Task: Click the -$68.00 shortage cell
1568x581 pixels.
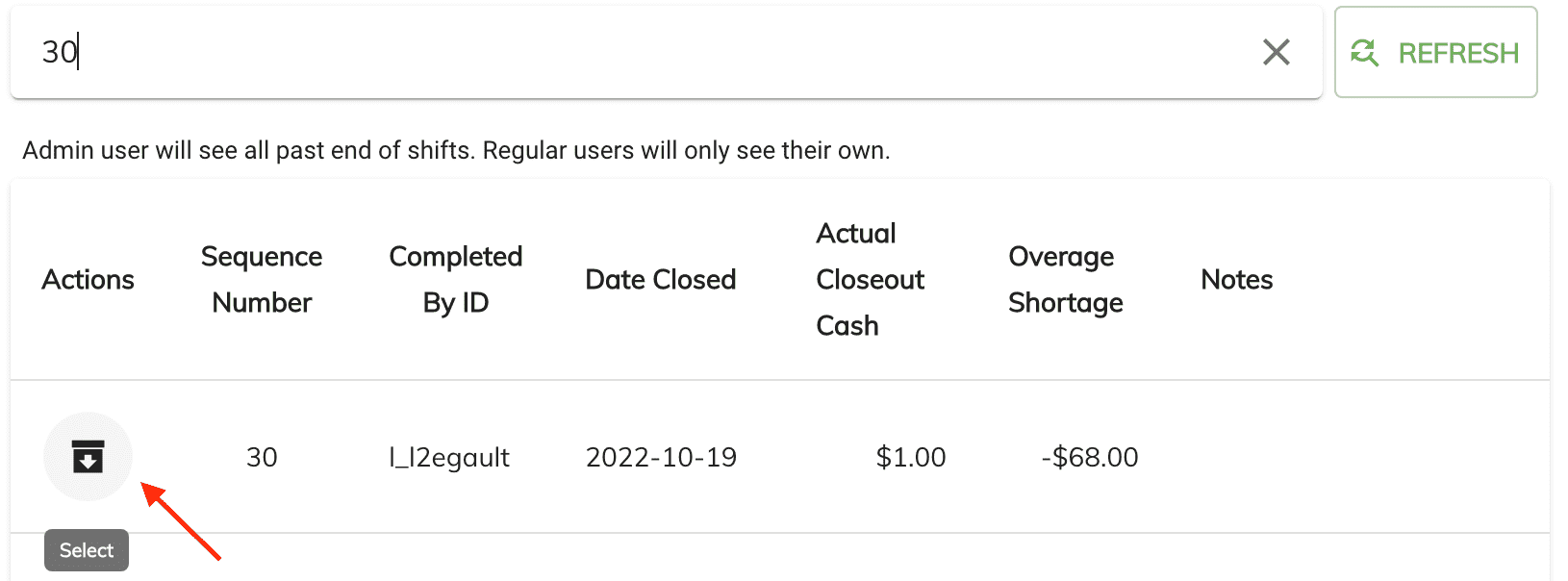Action: pos(1089,457)
